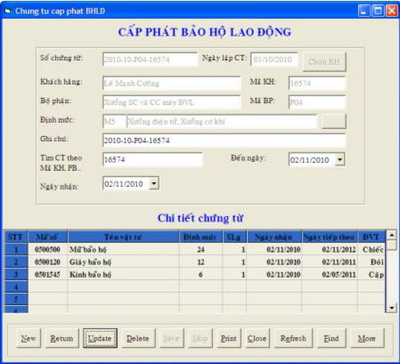Select row header 1 in grid
The image size is (400, 364).
click(x=16, y=249)
